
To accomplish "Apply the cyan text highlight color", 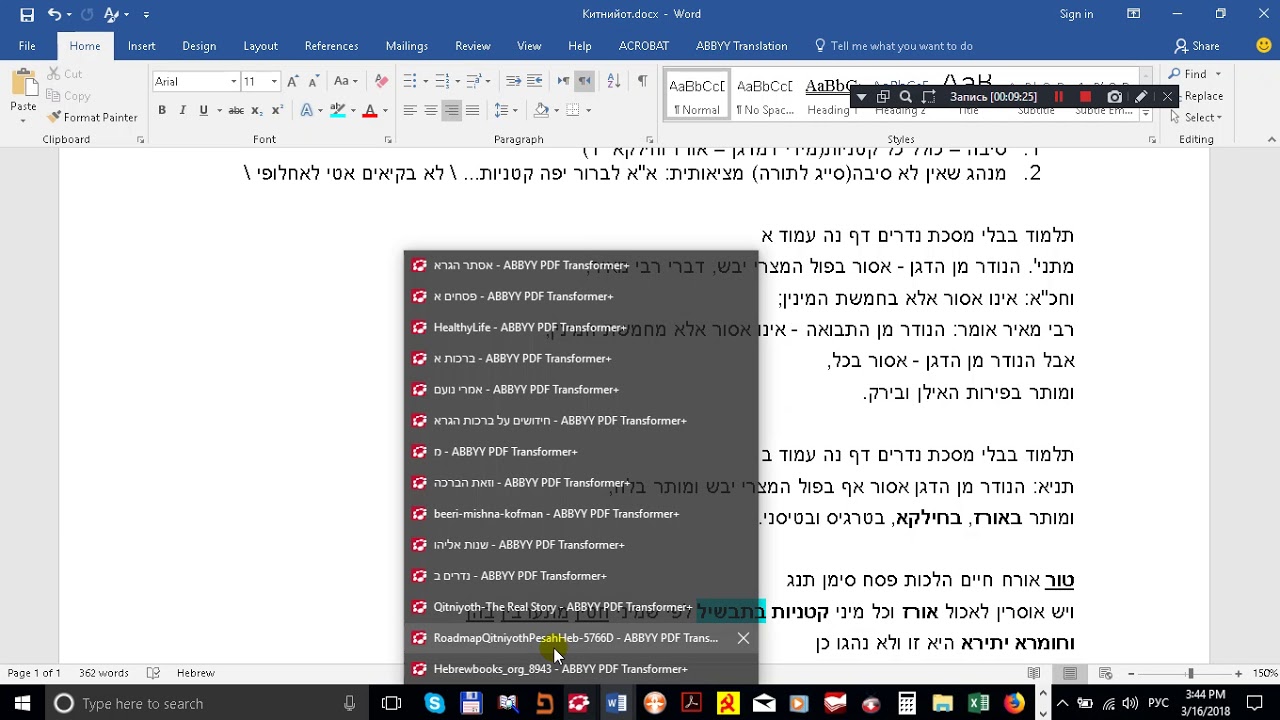I will click(338, 110).
